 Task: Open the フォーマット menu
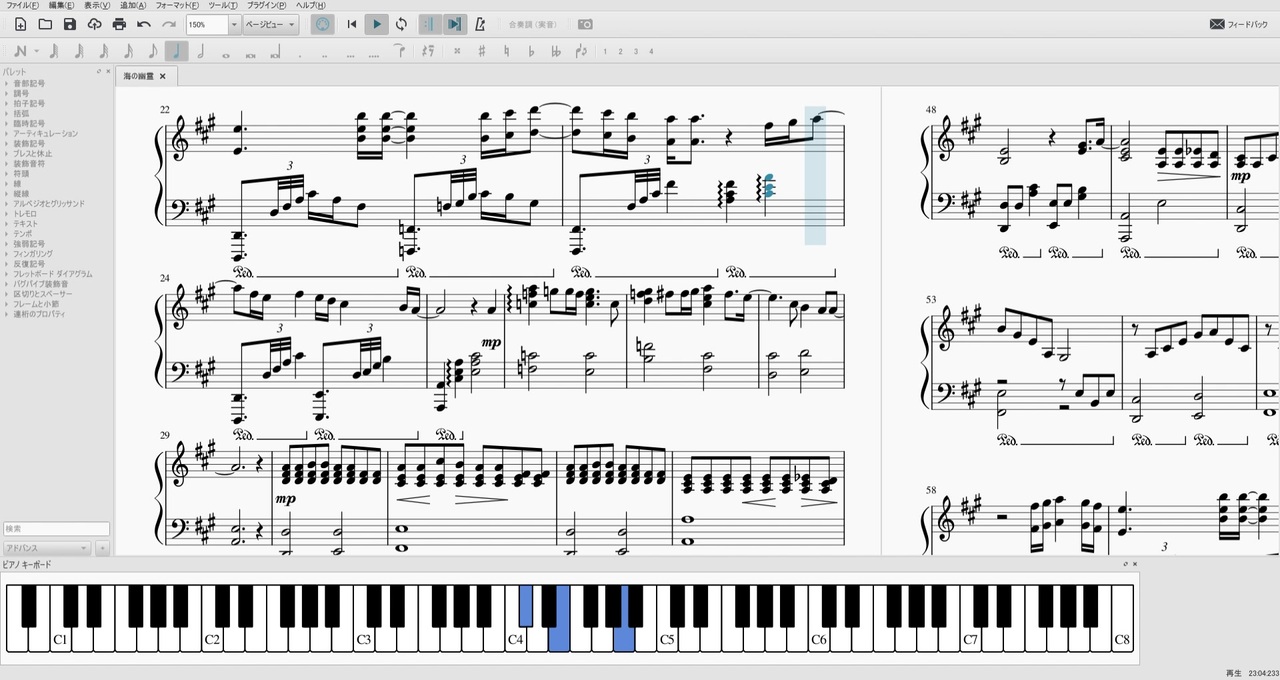(177, 5)
